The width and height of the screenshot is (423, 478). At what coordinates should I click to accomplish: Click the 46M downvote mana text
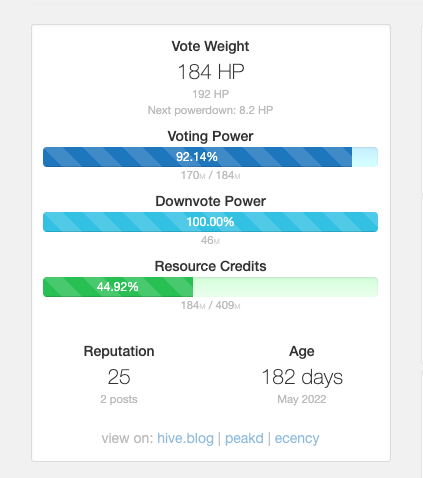click(x=210, y=240)
